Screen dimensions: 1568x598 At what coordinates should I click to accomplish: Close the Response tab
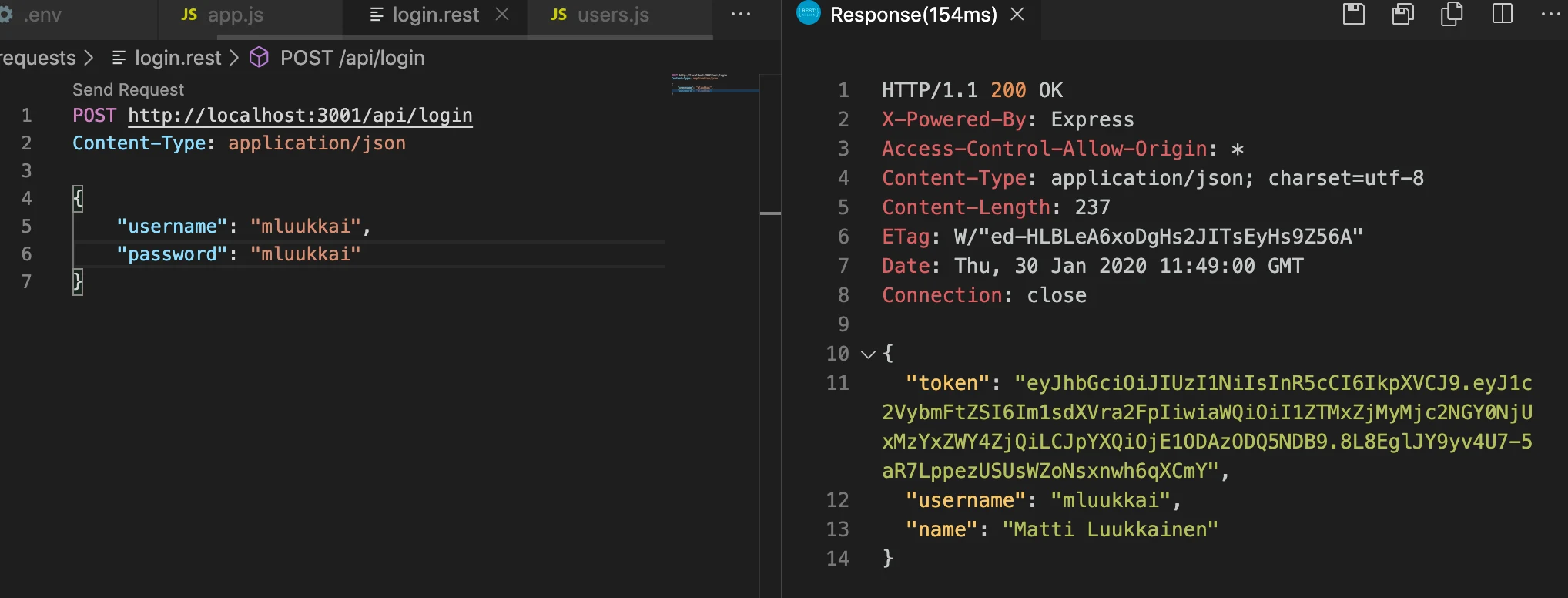(x=1017, y=15)
